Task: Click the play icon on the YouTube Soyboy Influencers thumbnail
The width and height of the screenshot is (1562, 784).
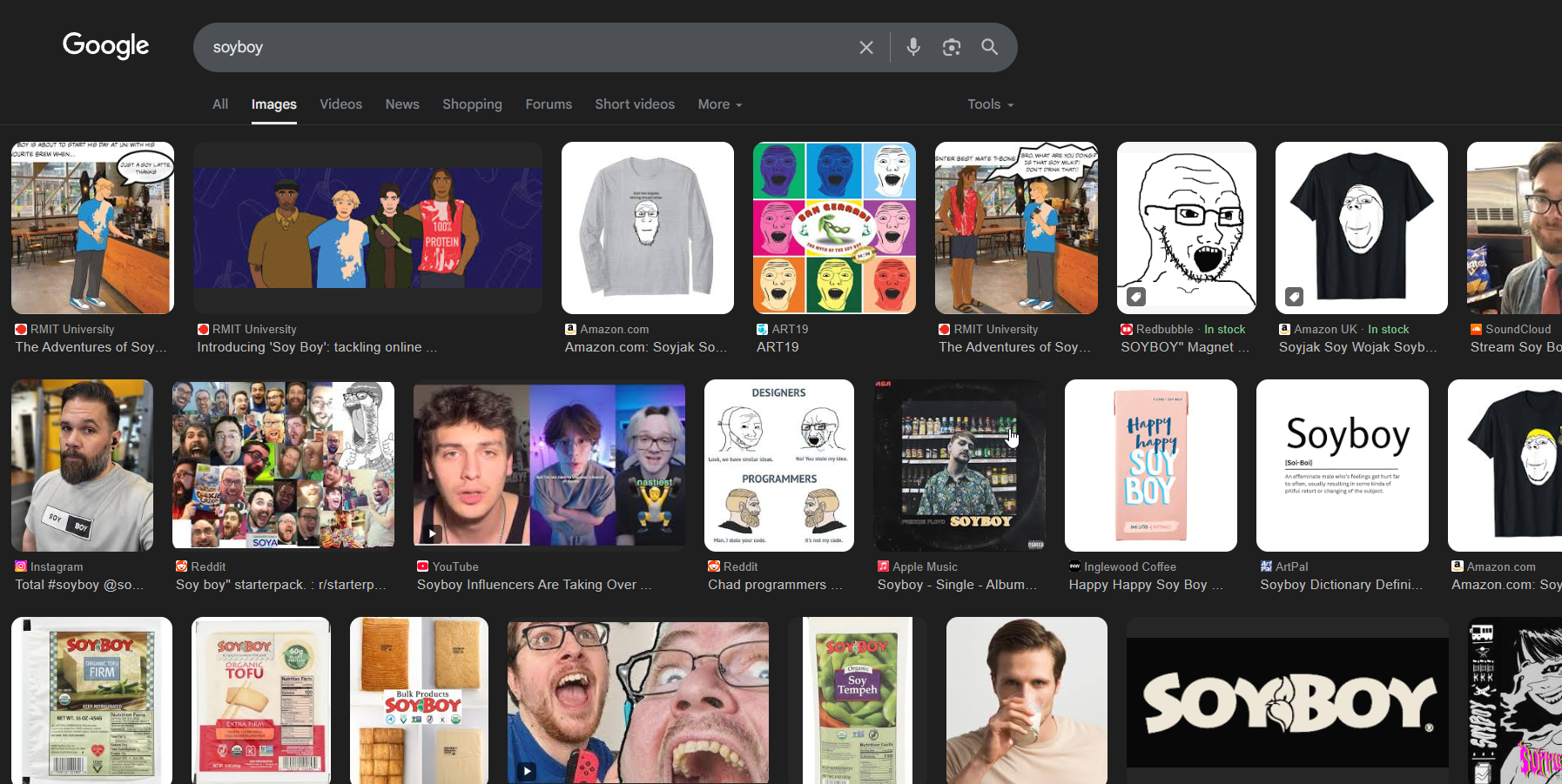Action: click(432, 533)
